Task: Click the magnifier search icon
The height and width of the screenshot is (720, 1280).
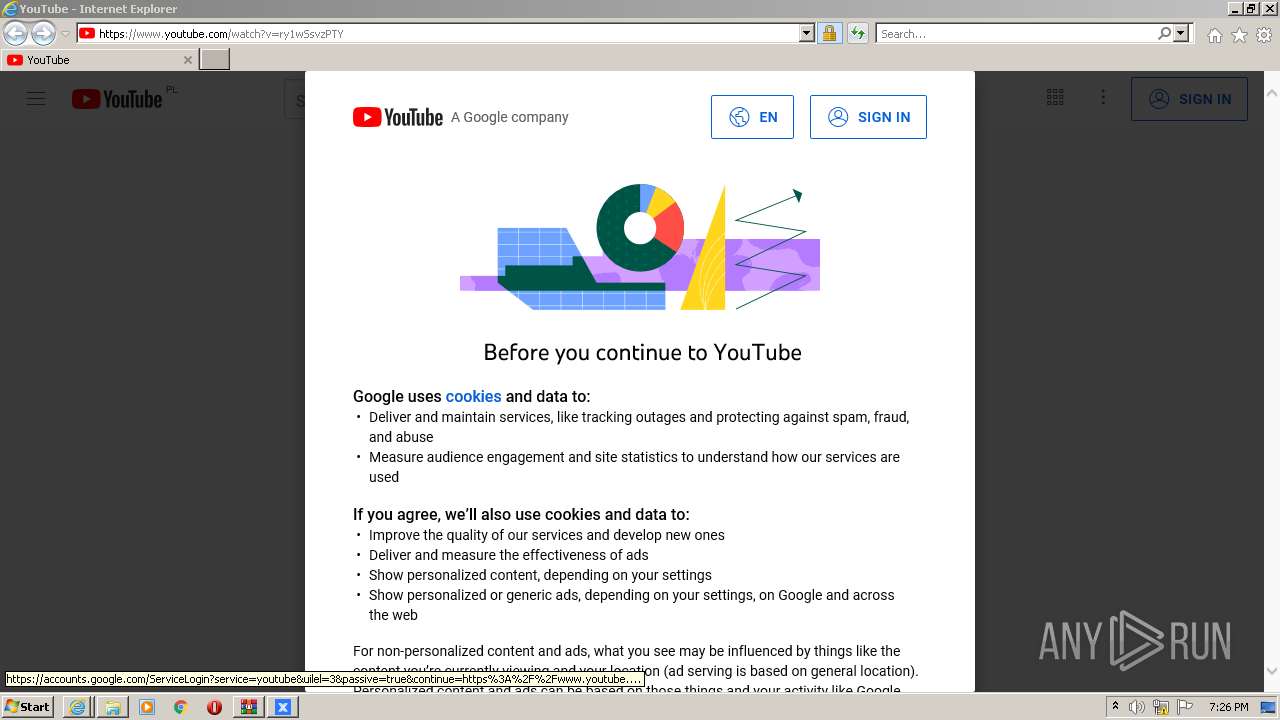Action: click(x=1164, y=34)
